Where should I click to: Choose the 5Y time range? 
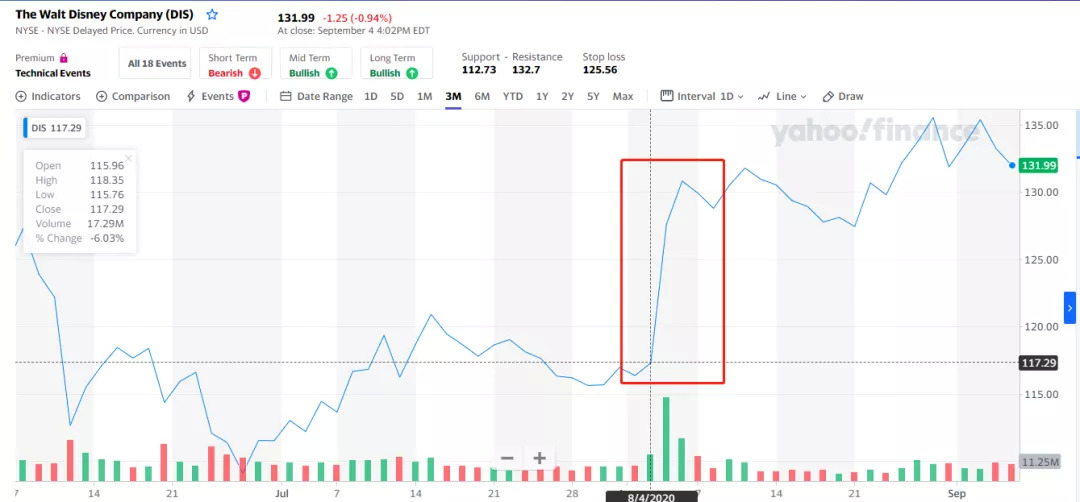click(x=593, y=97)
